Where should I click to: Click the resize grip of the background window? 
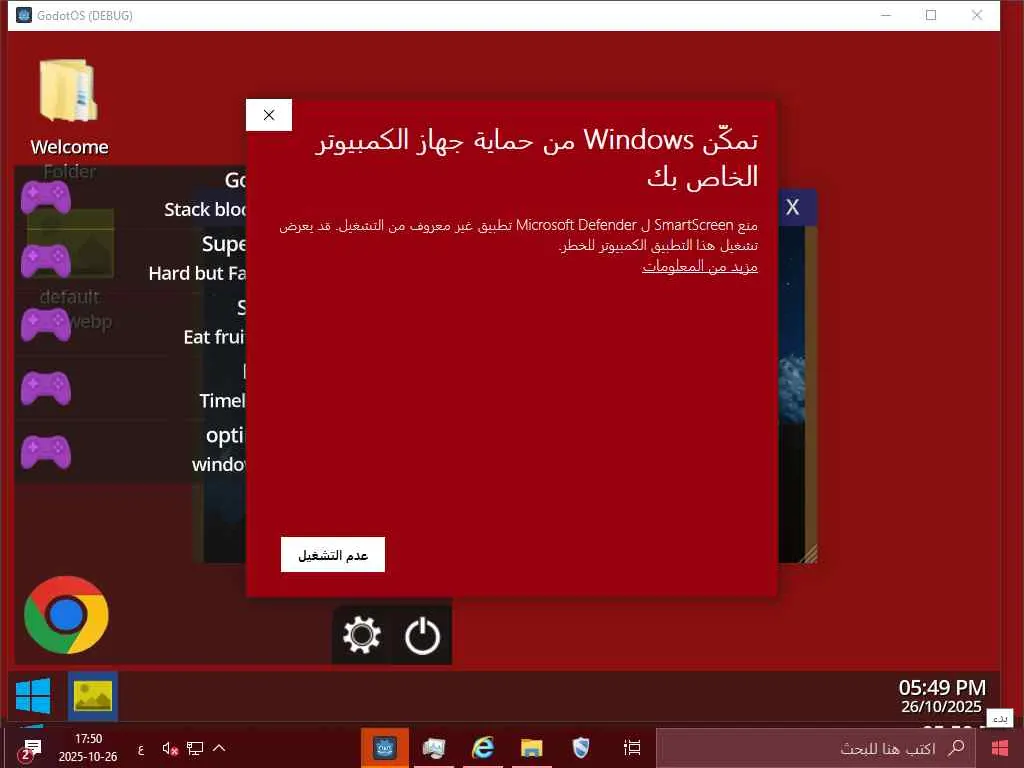[810, 554]
